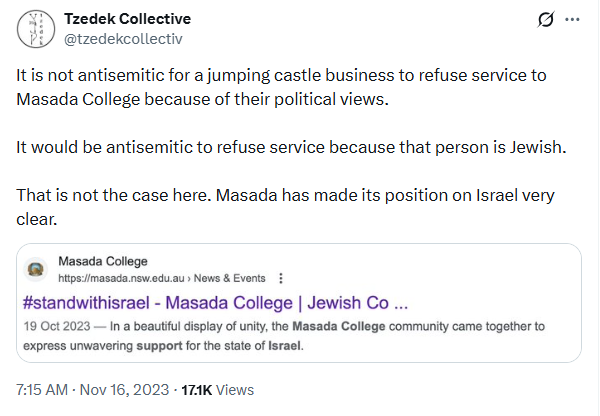Image resolution: width=600 pixels, height=416 pixels.
Task: Open the vertical three-dot menu beside News & Events
Action: (281, 278)
